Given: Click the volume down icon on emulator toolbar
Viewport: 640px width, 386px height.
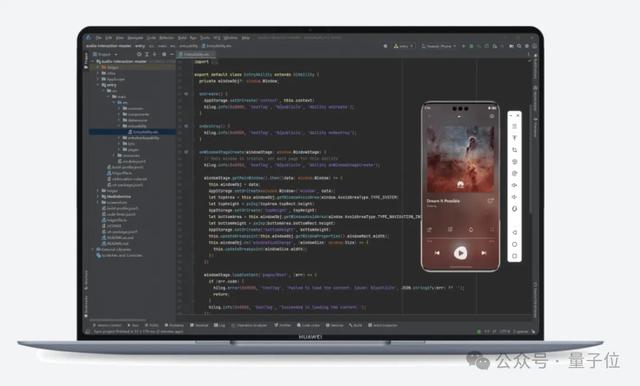Looking at the screenshot, I should pos(515,197).
